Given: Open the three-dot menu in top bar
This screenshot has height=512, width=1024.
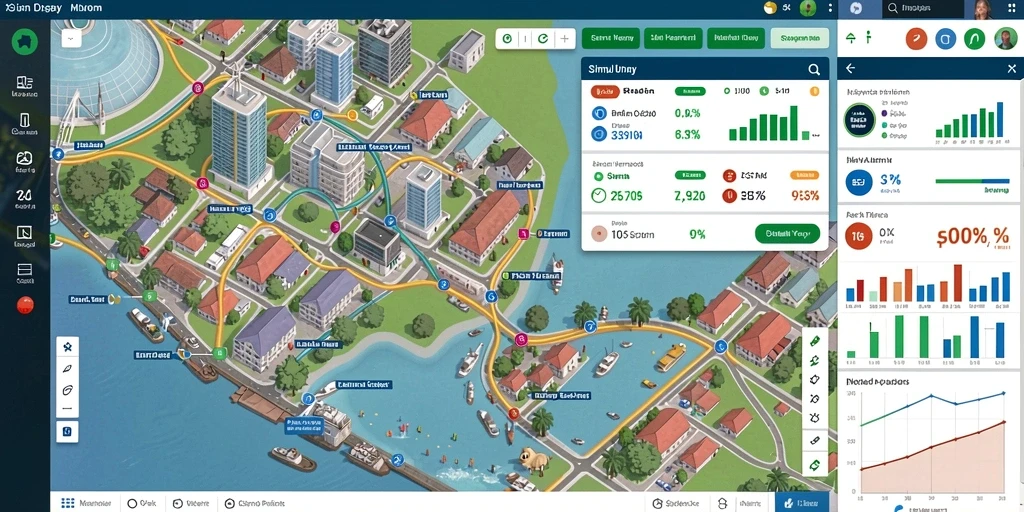Looking at the screenshot, I should (830, 8).
